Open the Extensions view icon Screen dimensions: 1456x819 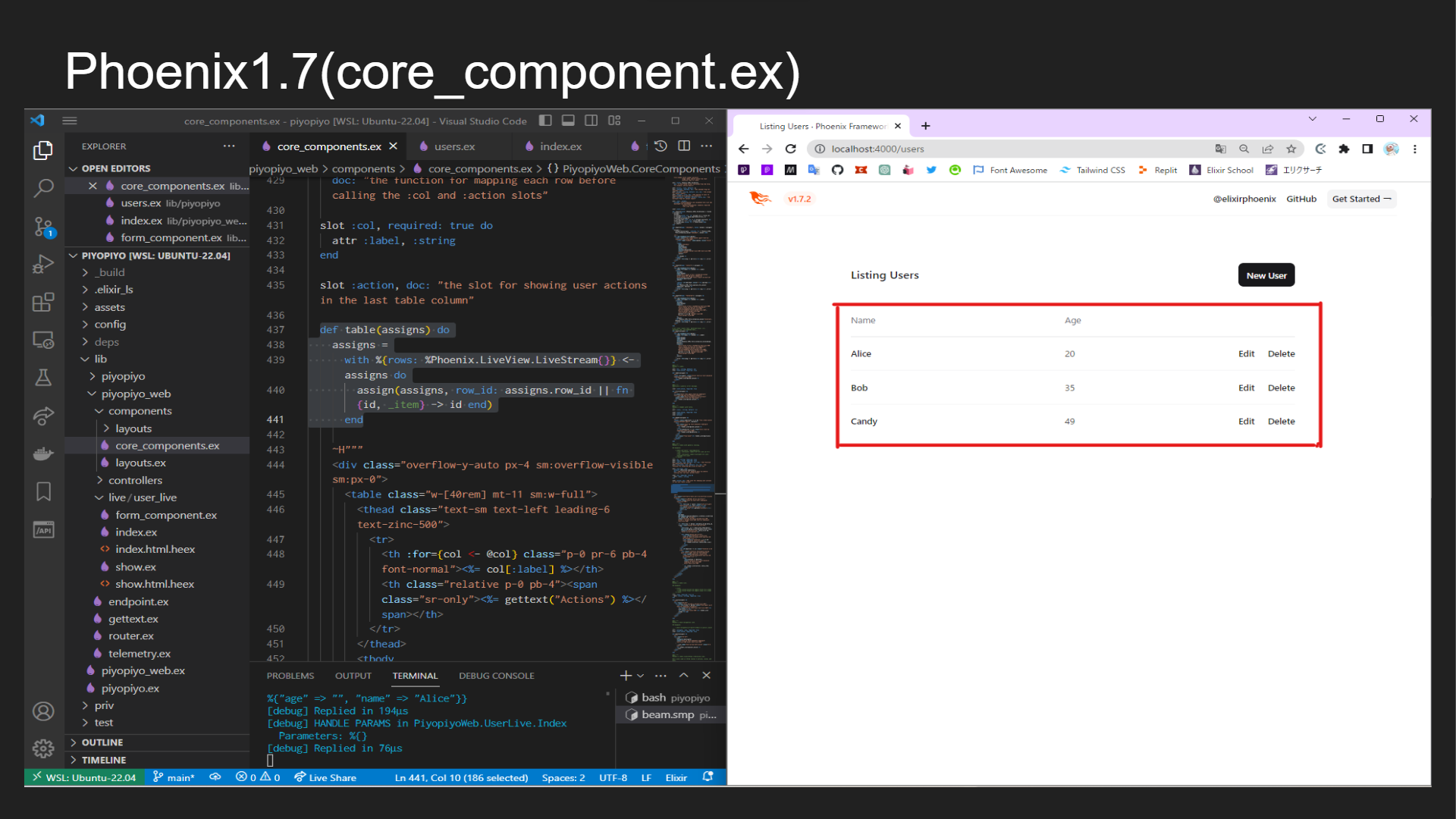tap(43, 302)
